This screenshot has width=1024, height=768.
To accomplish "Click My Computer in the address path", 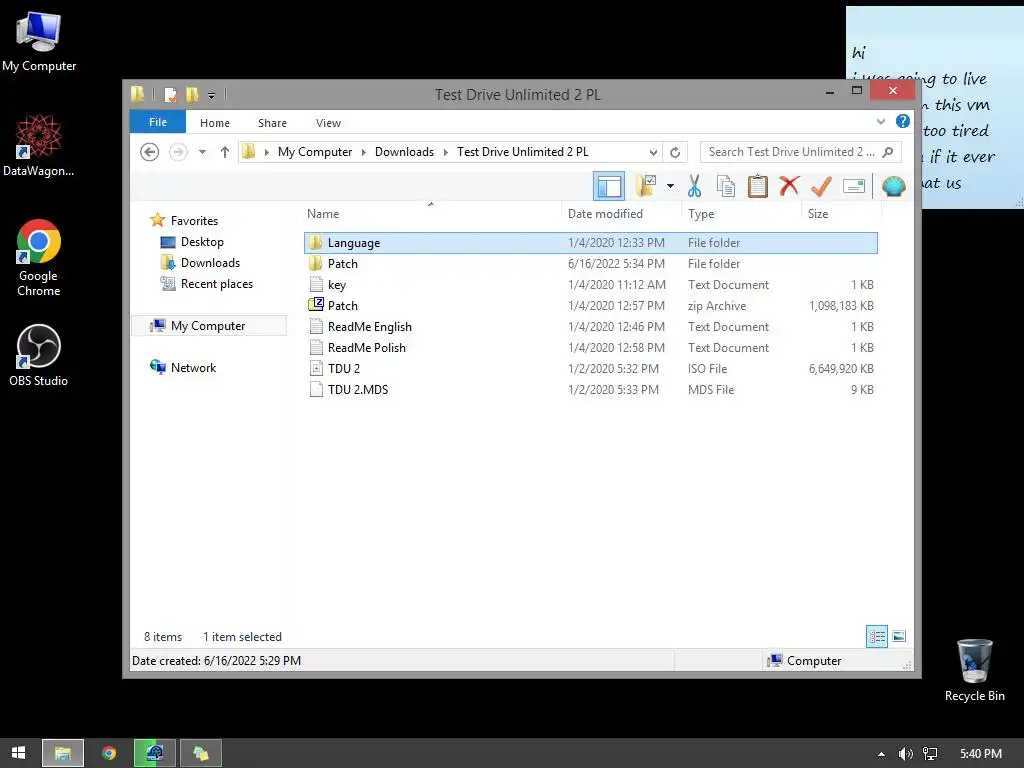I will (315, 152).
